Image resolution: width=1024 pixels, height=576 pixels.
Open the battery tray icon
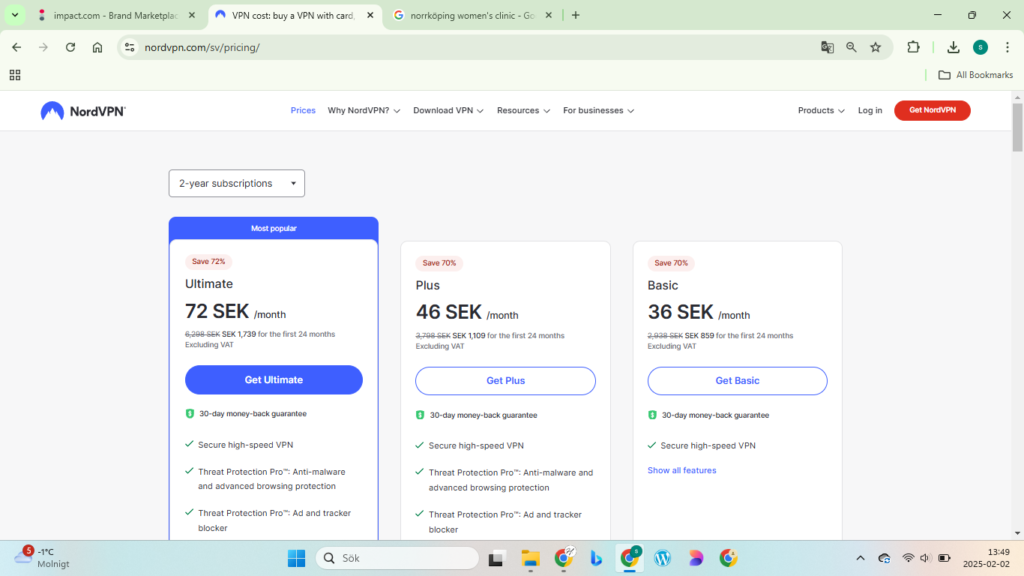944,558
